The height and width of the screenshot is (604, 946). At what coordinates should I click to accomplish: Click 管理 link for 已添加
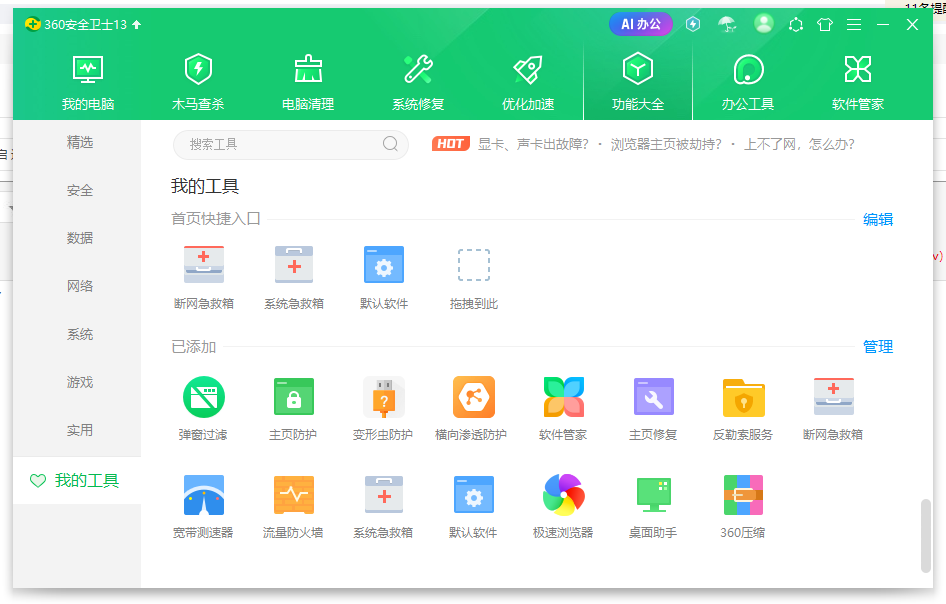click(878, 347)
